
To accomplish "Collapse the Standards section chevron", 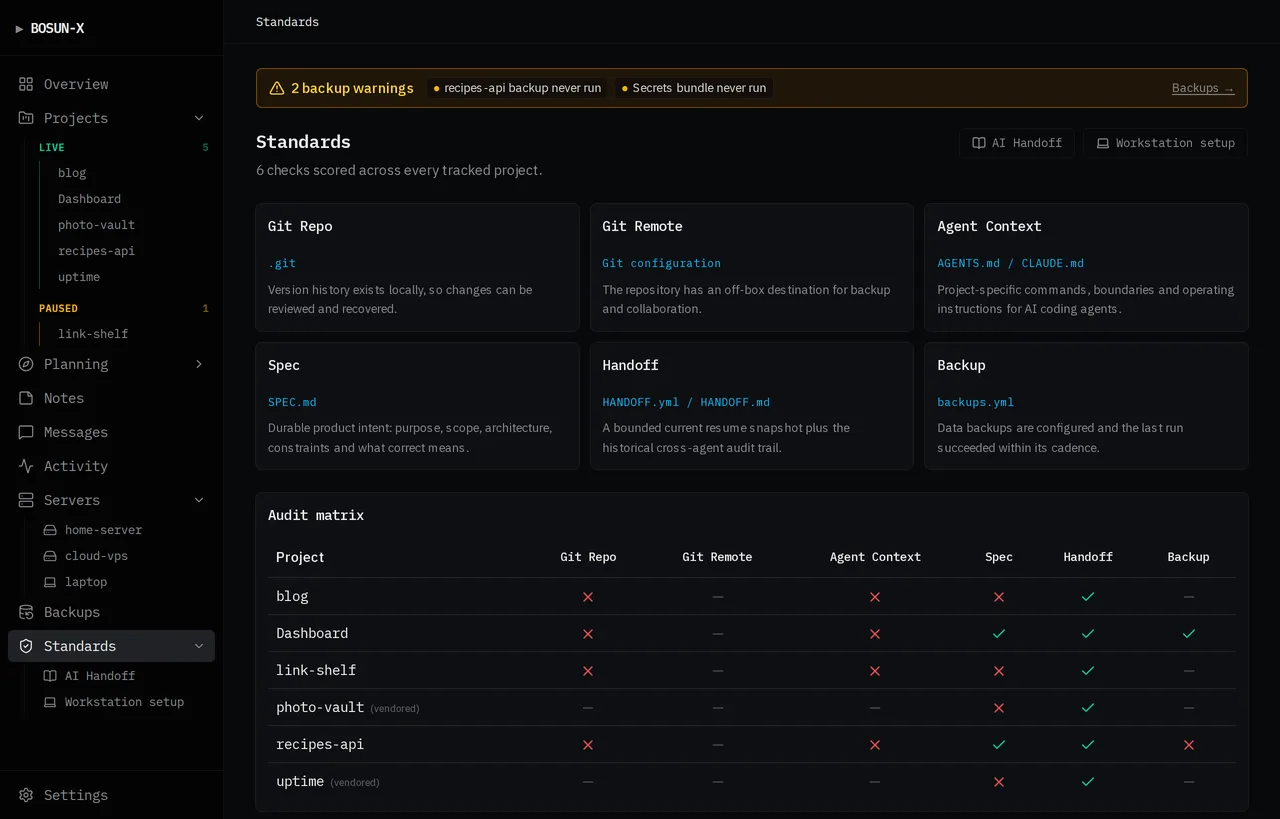I will (x=199, y=646).
